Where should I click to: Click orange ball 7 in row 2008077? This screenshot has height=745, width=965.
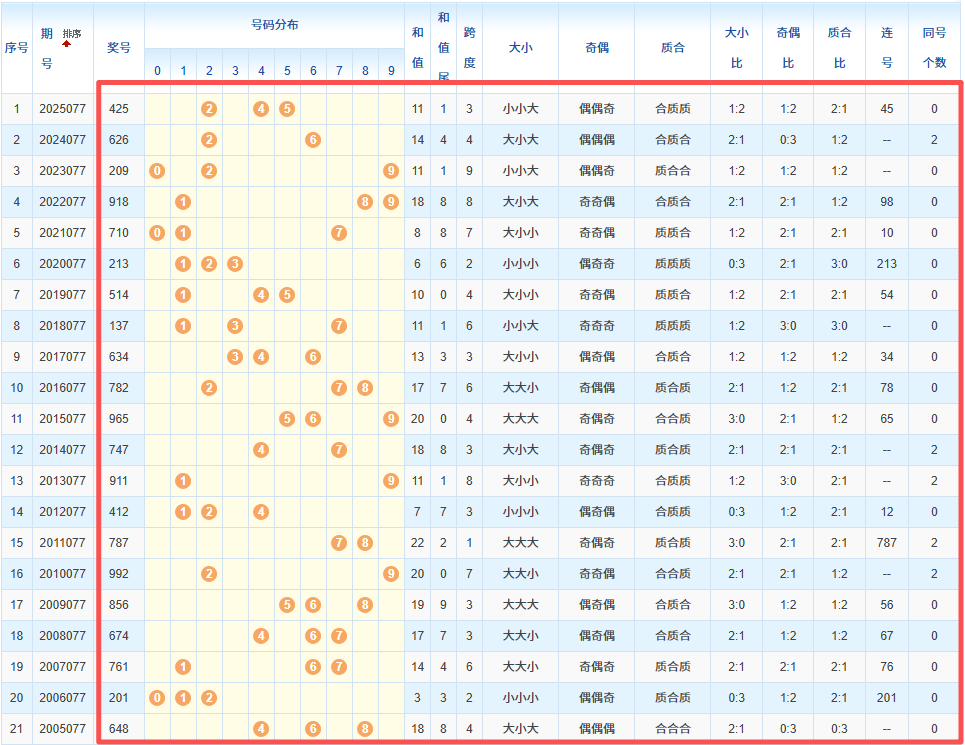pyautogui.click(x=339, y=636)
